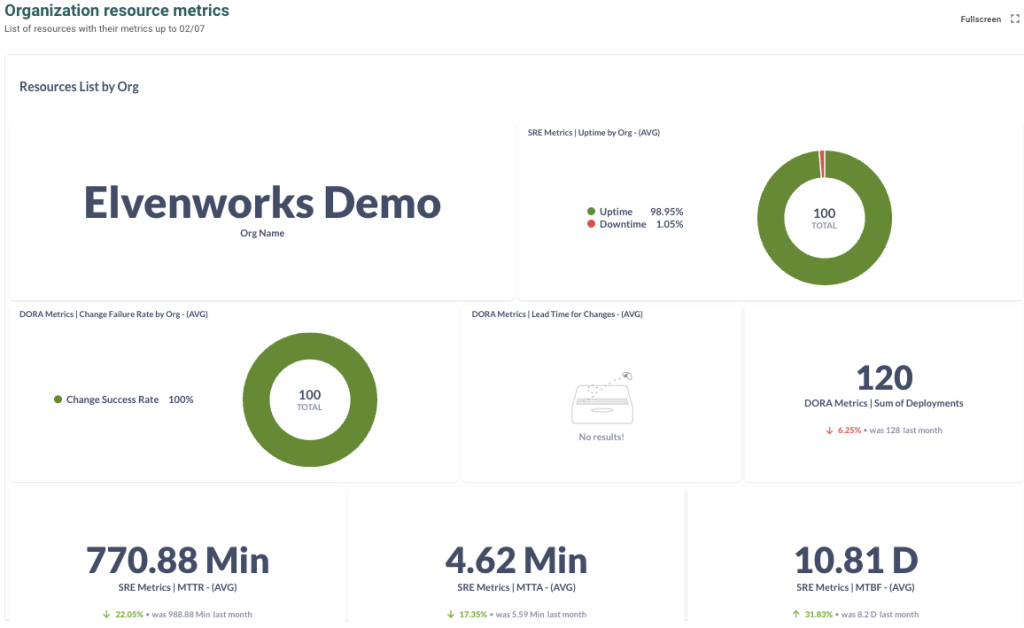Click the DORA Lead Time for Changes title
Screen dimensions: 1024x628
pyautogui.click(x=557, y=314)
